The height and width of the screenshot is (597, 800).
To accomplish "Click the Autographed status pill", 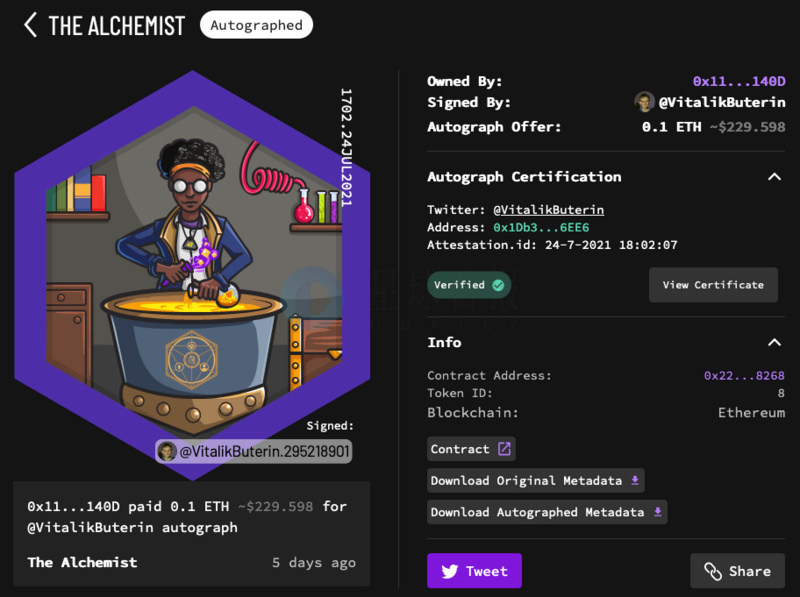I will (x=256, y=25).
